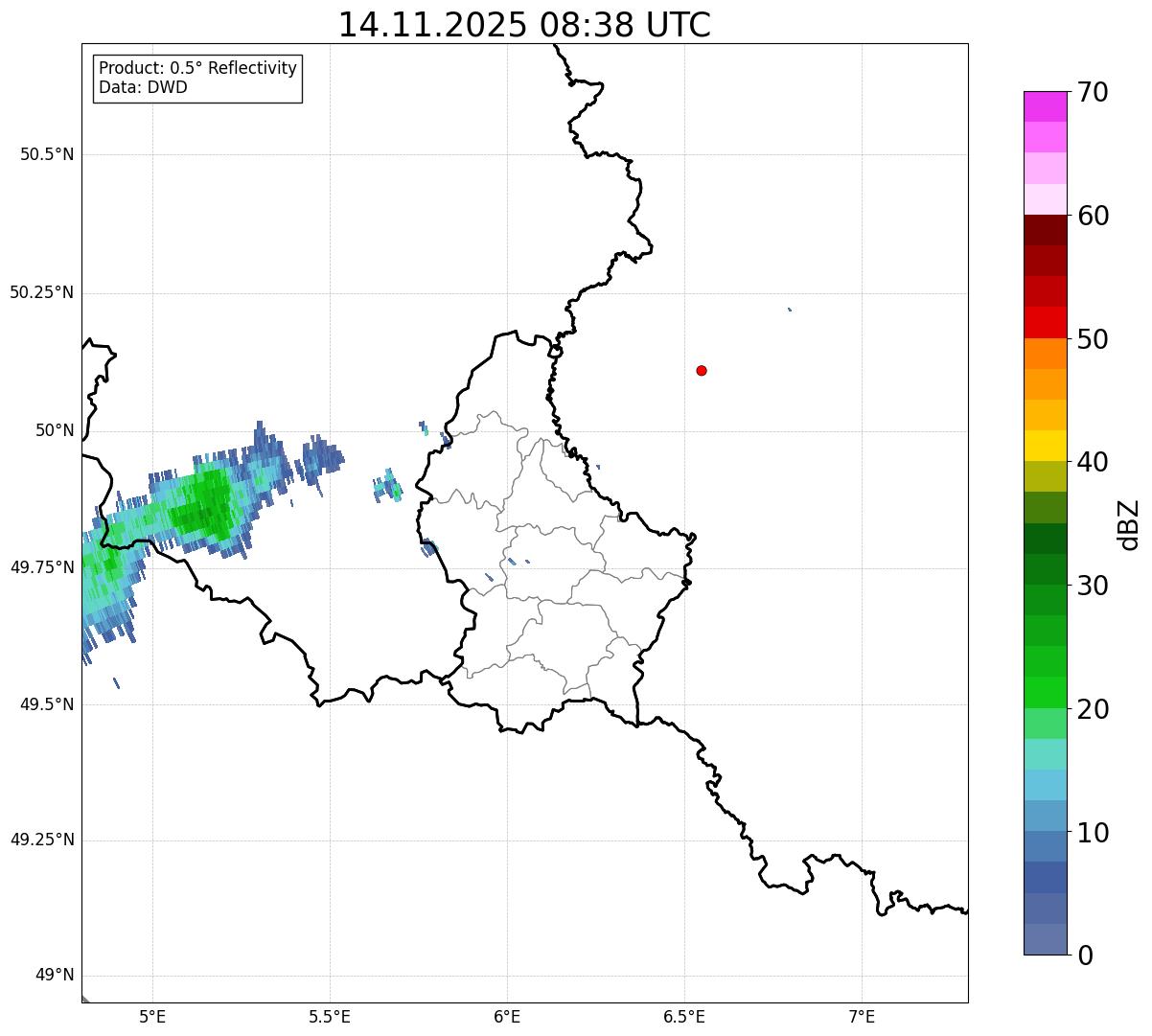Pick the dark maroon swatch below 60
This screenshot has height=1036, width=1152.
point(1045,230)
